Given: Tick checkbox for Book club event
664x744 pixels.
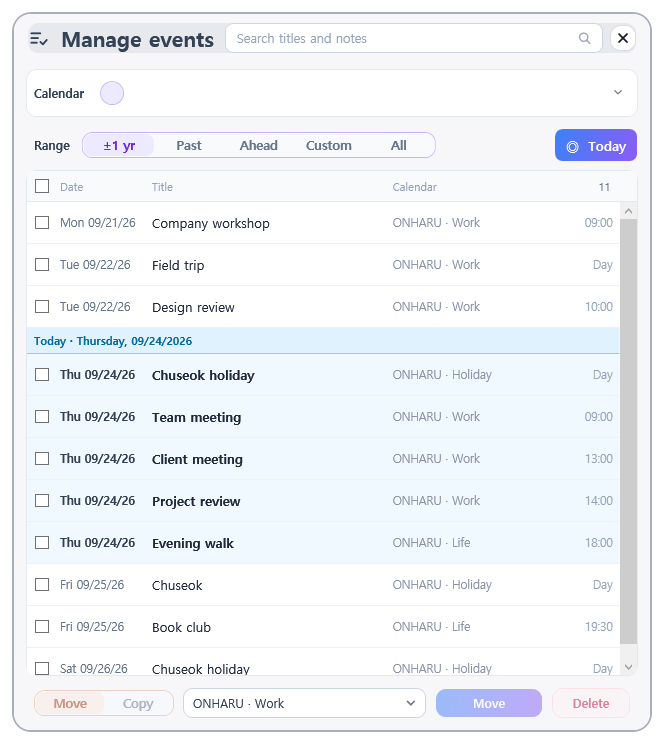Looking at the screenshot, I should pyautogui.click(x=42, y=626).
